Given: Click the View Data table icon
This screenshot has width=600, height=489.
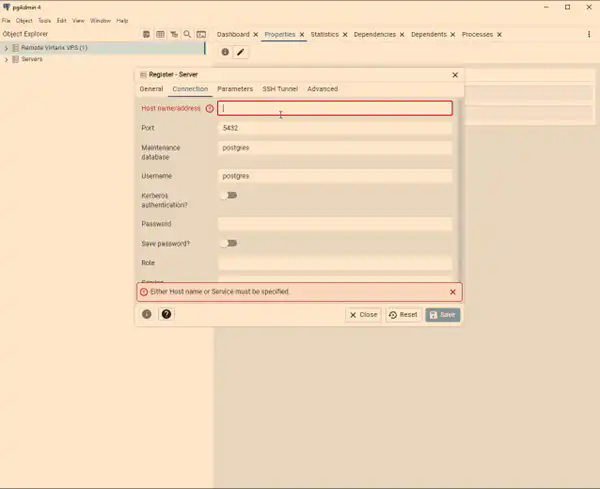Looking at the screenshot, I should [x=160, y=34].
